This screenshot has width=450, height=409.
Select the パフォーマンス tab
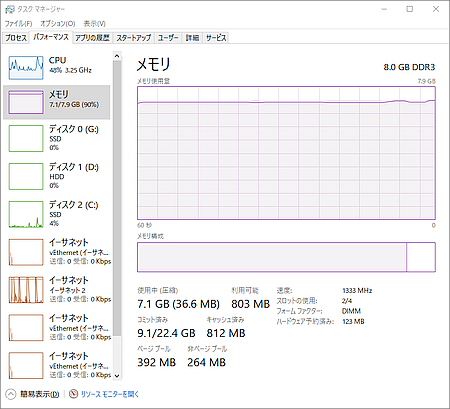point(51,37)
